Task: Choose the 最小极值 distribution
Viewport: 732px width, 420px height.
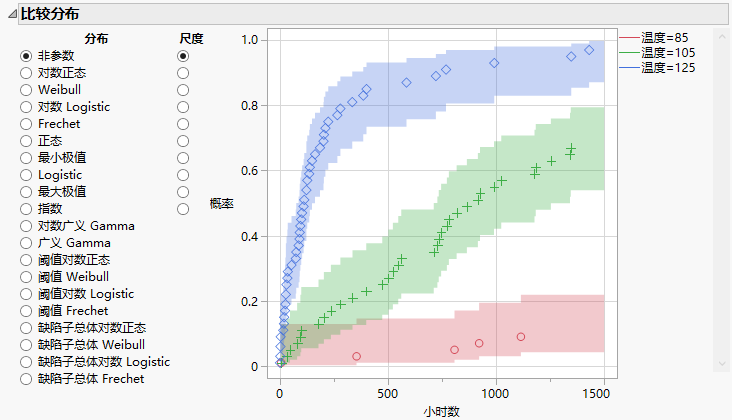Action: click(26, 158)
